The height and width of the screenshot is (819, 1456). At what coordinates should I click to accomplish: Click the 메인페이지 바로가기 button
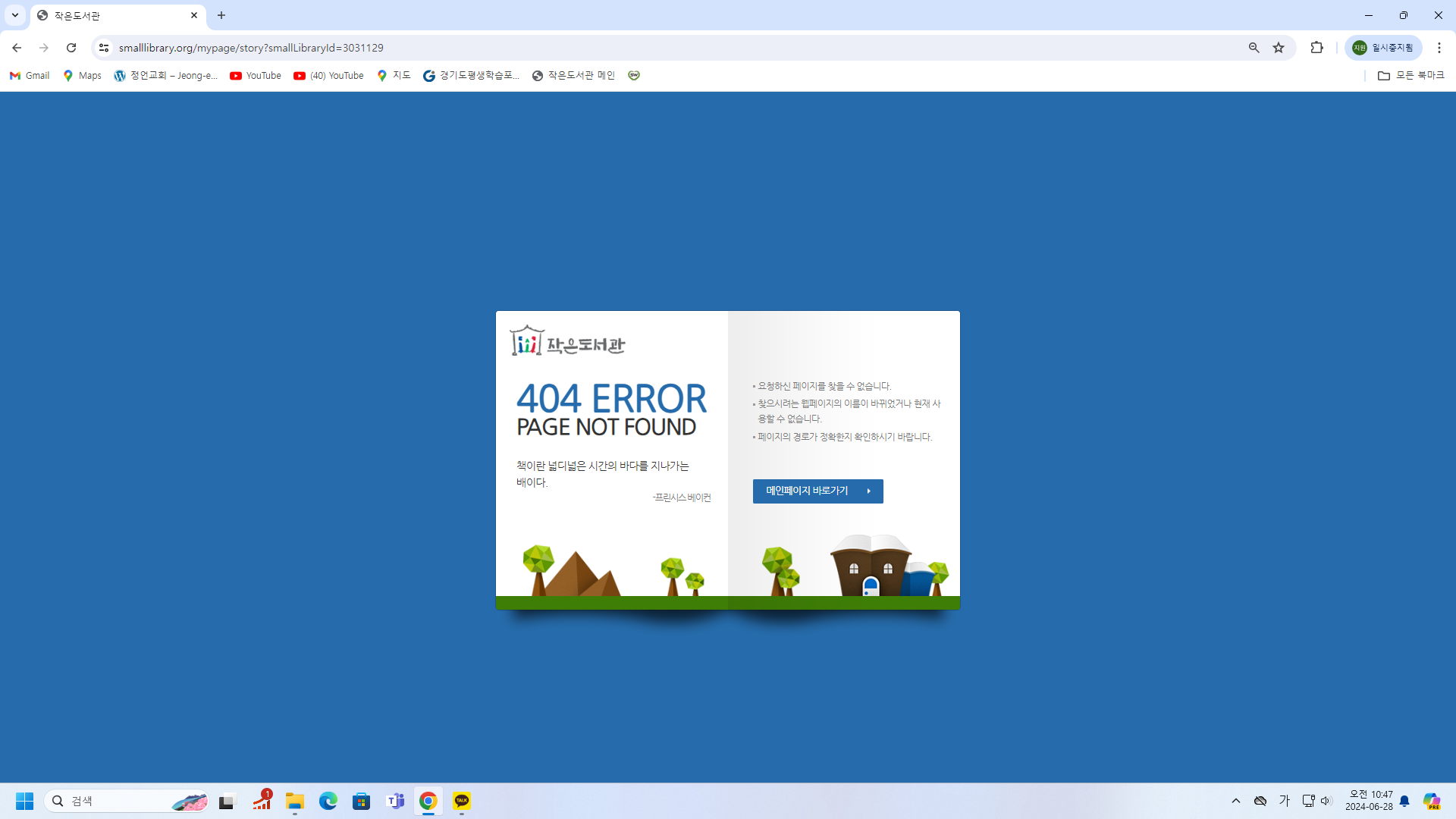click(817, 491)
